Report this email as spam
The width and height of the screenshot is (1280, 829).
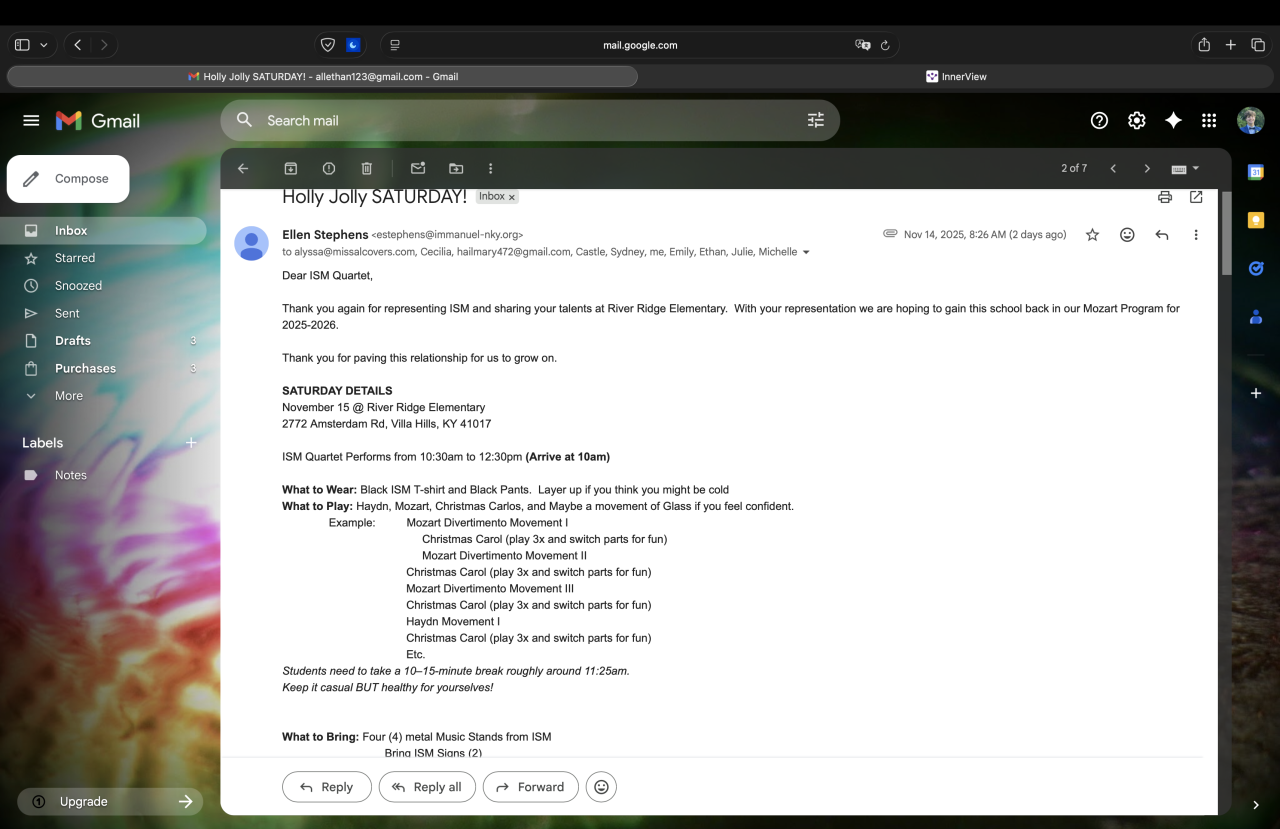point(329,168)
